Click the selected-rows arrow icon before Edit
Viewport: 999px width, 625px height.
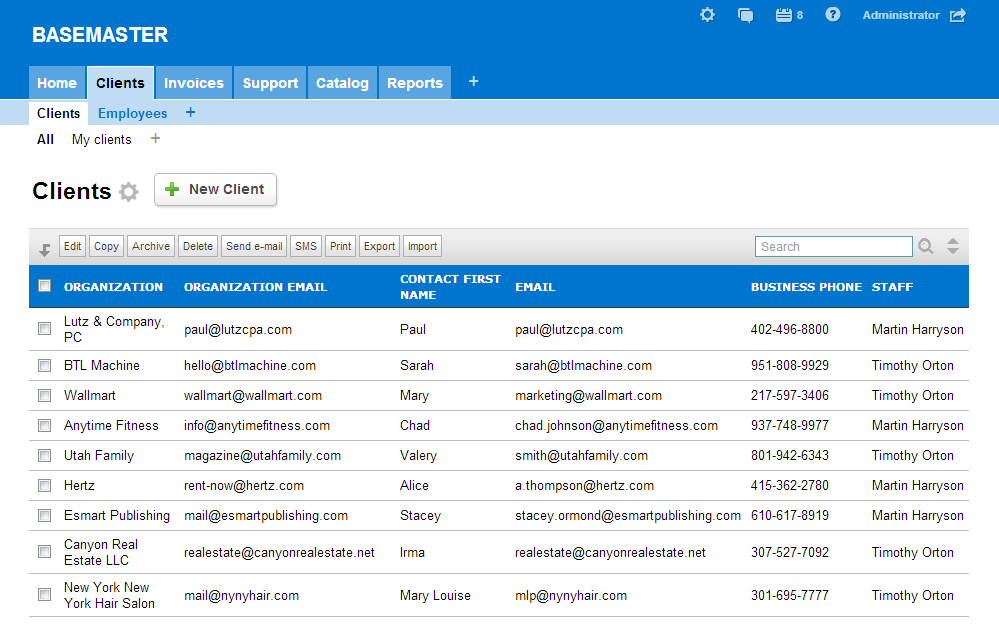tap(45, 250)
